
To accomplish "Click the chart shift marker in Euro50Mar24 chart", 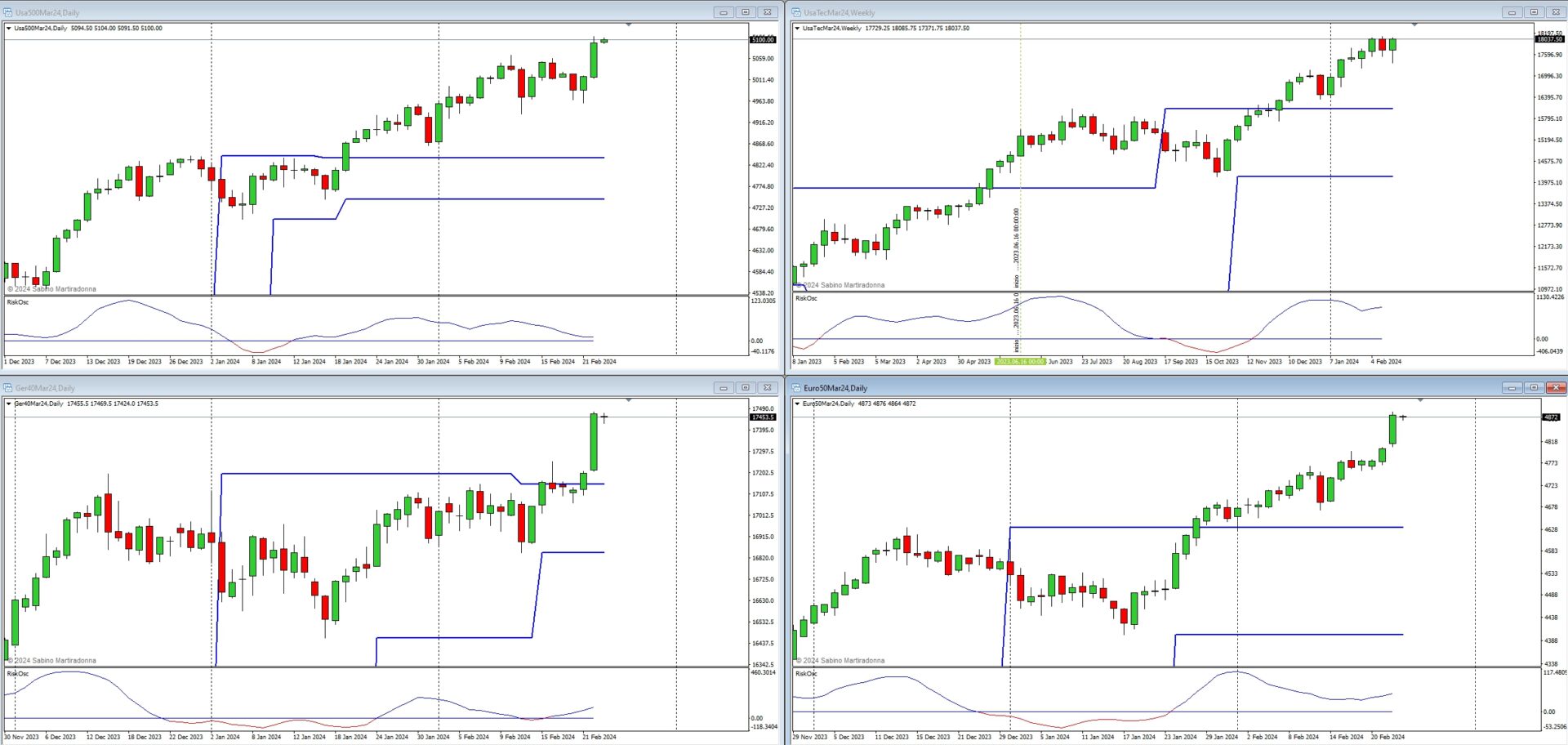I will point(1420,400).
